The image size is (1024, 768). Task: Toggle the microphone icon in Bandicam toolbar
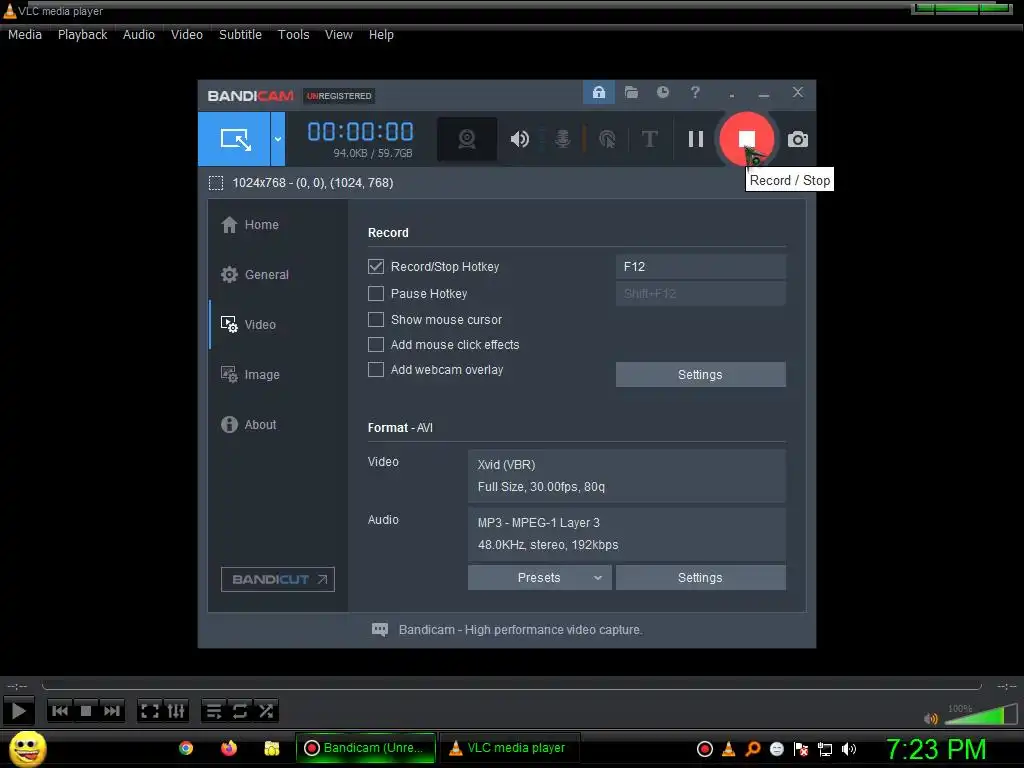(562, 138)
